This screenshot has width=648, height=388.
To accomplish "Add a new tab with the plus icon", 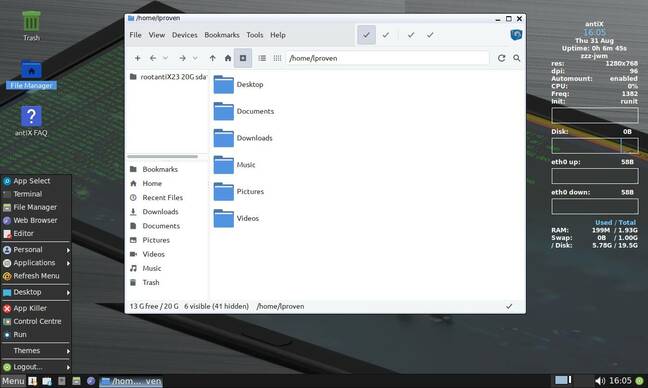I will point(138,58).
